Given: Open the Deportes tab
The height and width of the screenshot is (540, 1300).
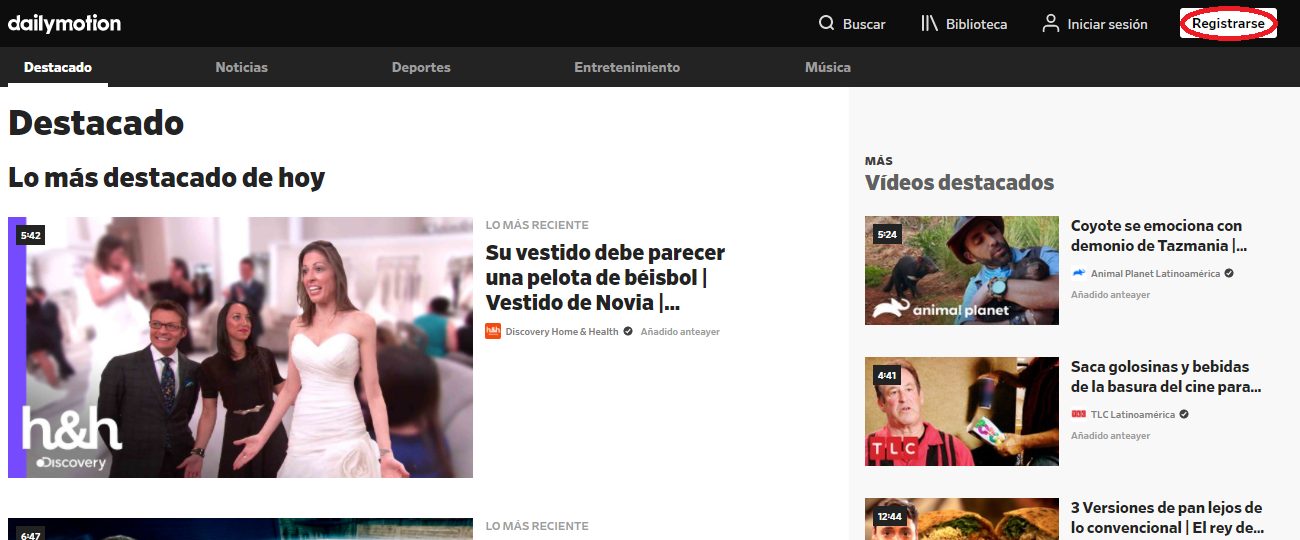Looking at the screenshot, I should coord(421,67).
